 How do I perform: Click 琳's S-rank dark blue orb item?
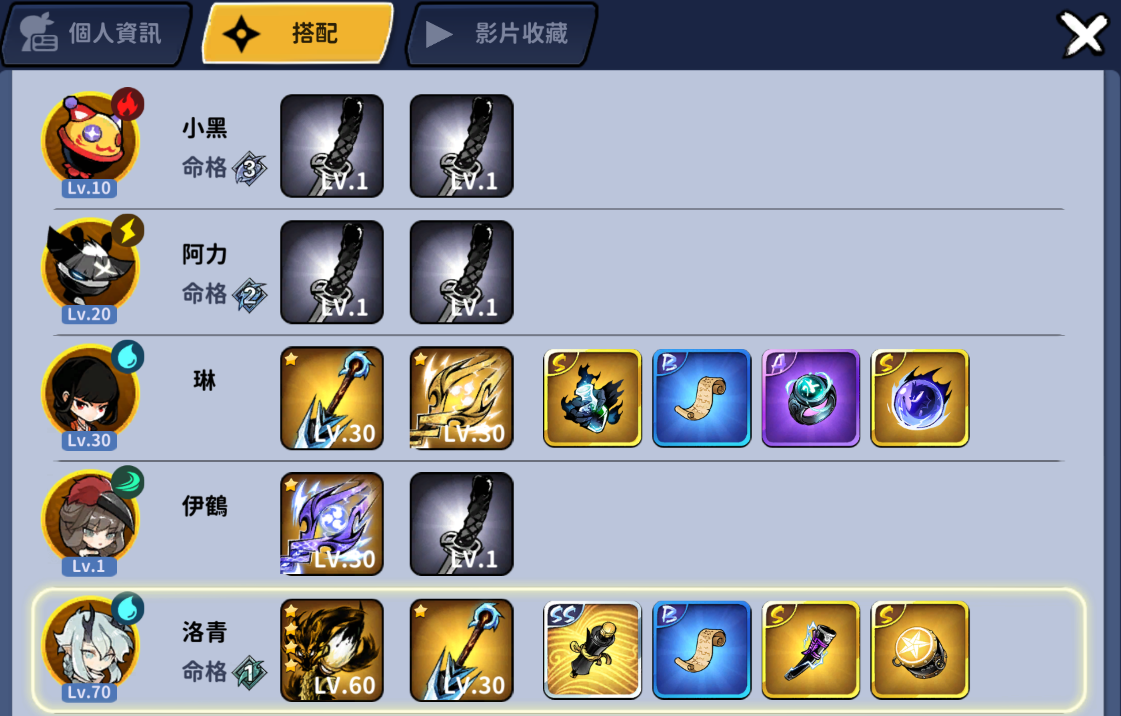[920, 398]
